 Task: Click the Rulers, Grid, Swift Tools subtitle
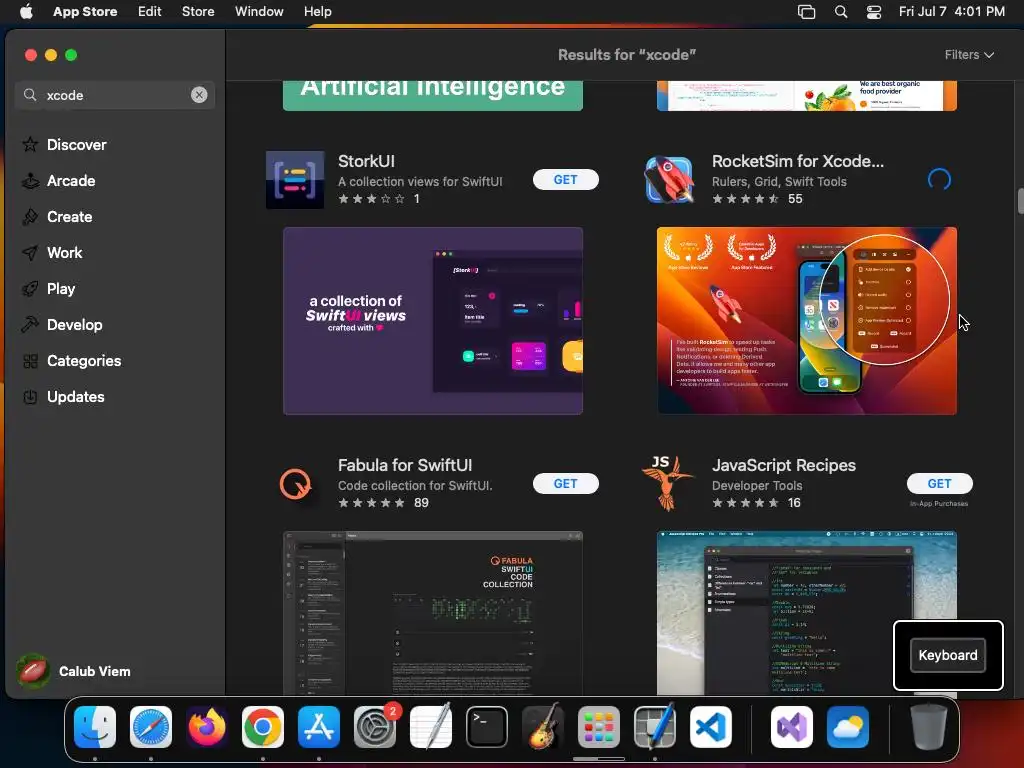click(x=778, y=182)
